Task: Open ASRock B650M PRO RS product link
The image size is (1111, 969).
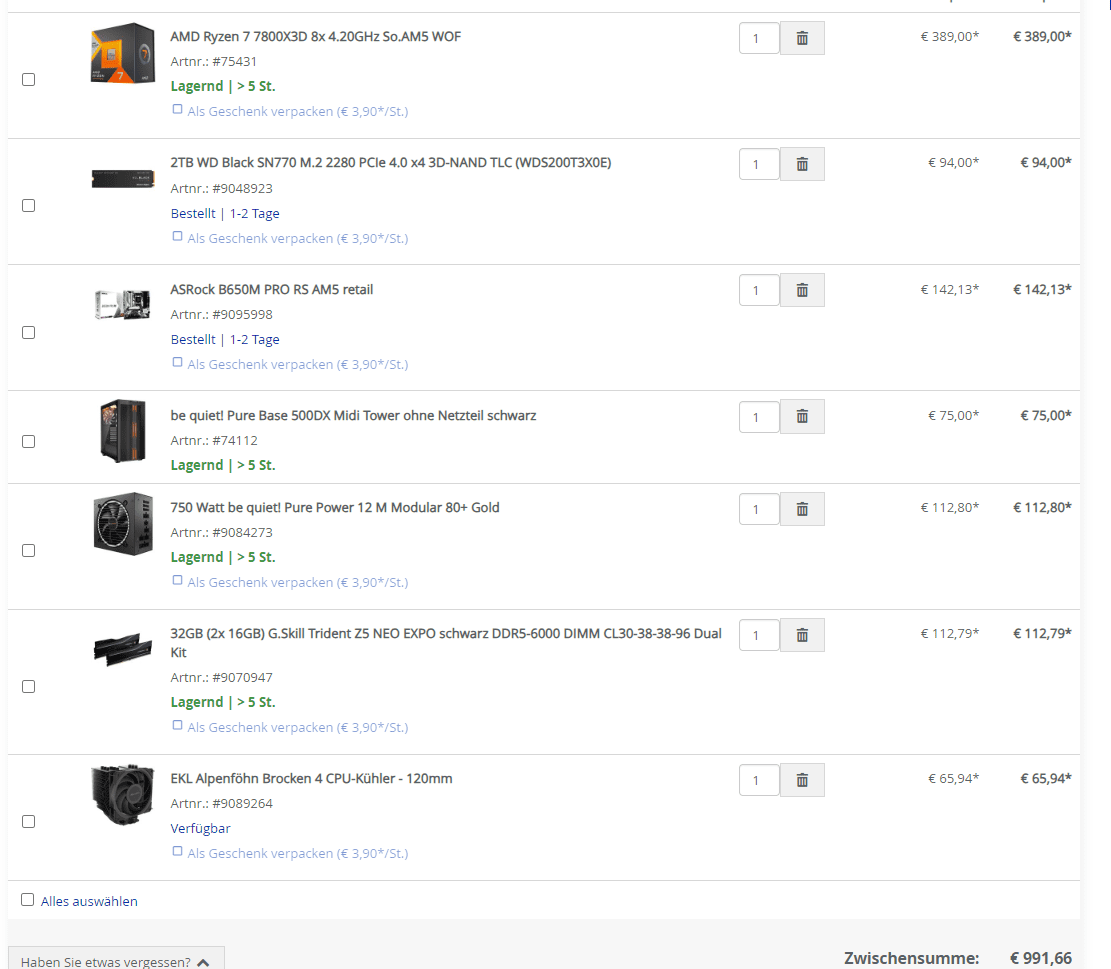Action: click(271, 290)
